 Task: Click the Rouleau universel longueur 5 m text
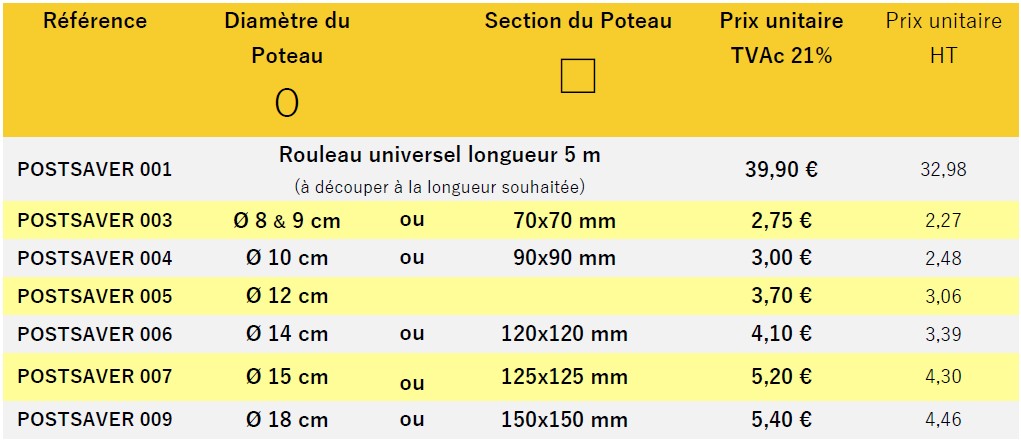pyautogui.click(x=440, y=155)
